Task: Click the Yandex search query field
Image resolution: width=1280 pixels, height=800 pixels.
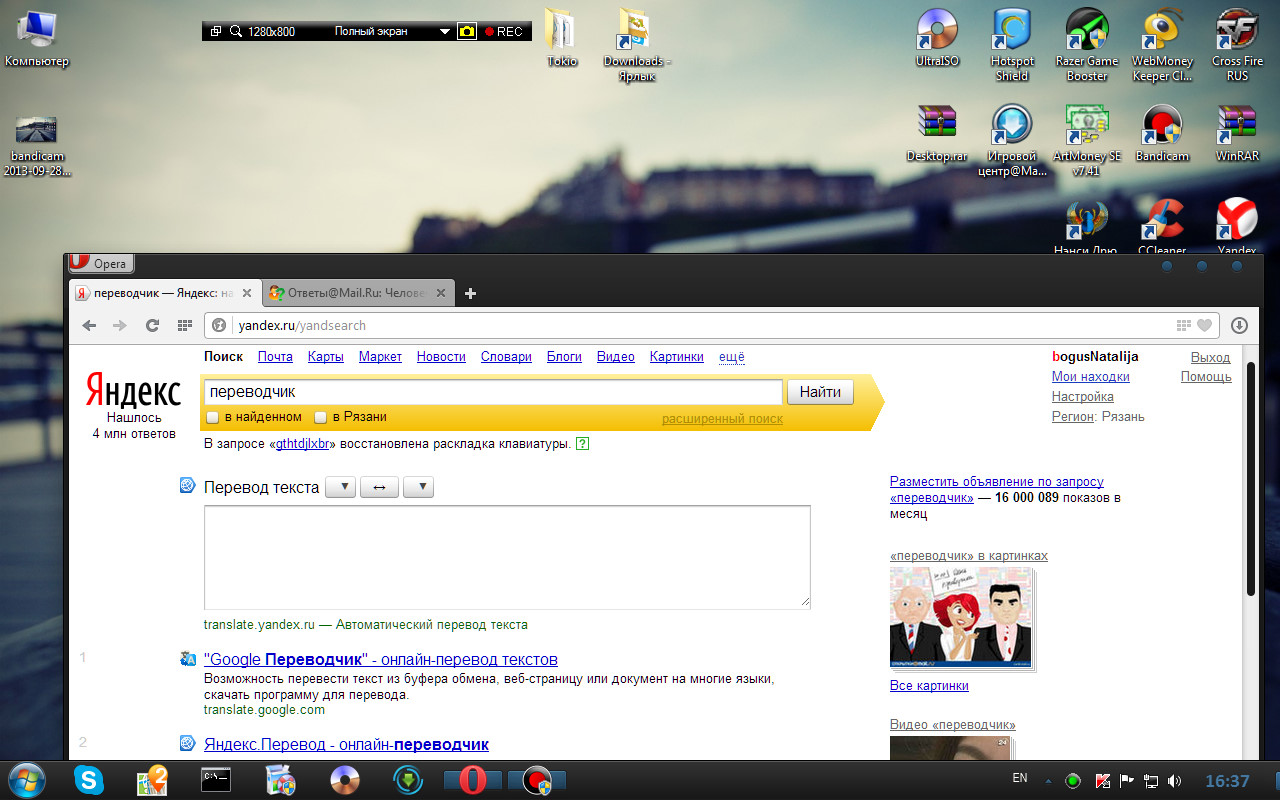Action: (492, 392)
